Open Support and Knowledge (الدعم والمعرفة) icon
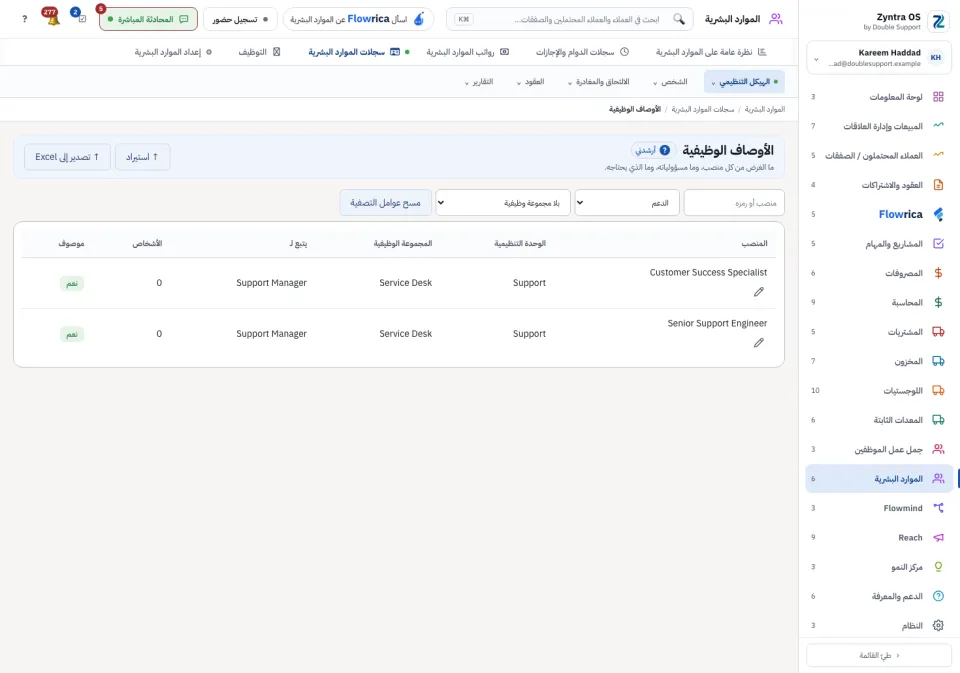 (x=938, y=596)
